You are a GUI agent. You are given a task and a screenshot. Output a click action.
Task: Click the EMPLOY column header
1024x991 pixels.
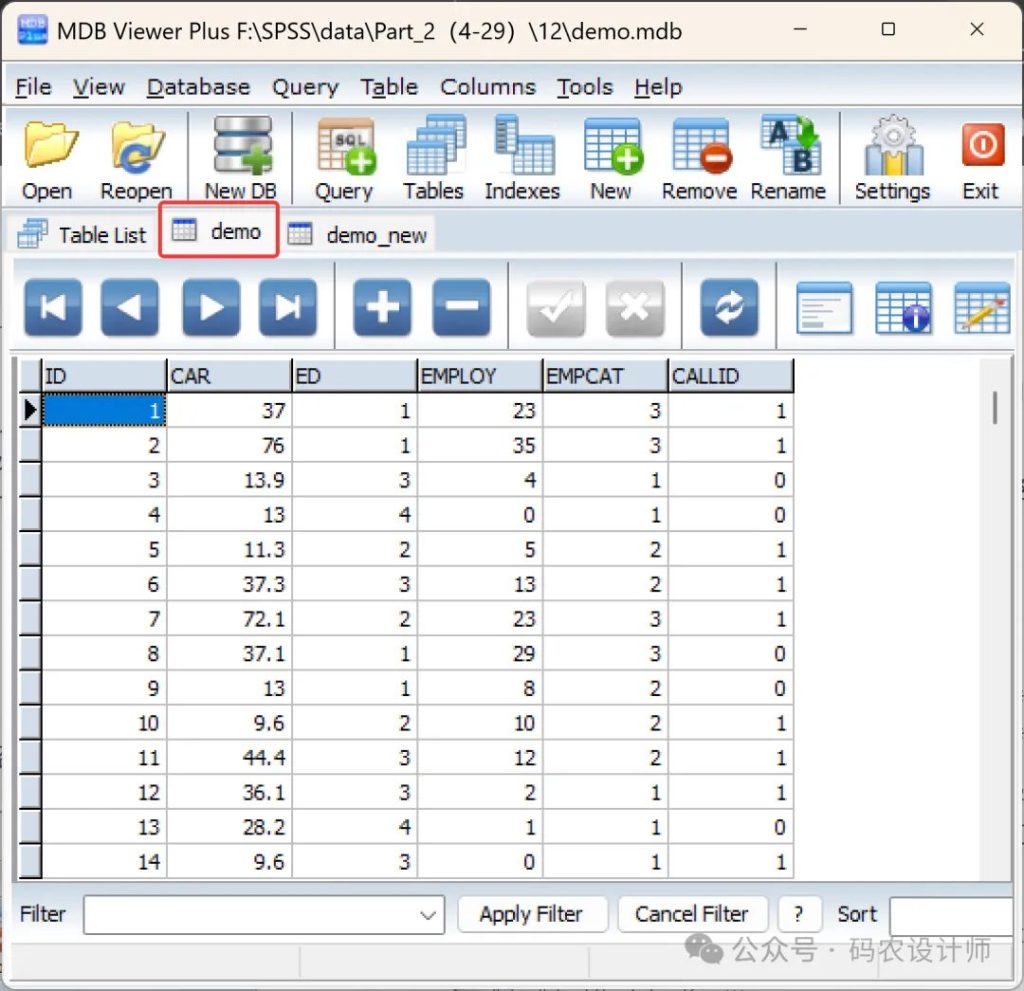pos(479,376)
